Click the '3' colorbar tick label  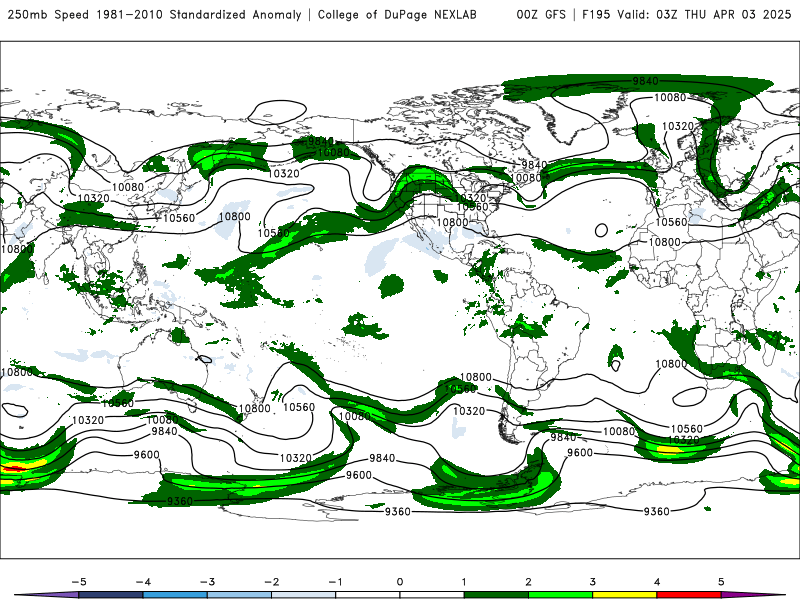tap(592, 582)
